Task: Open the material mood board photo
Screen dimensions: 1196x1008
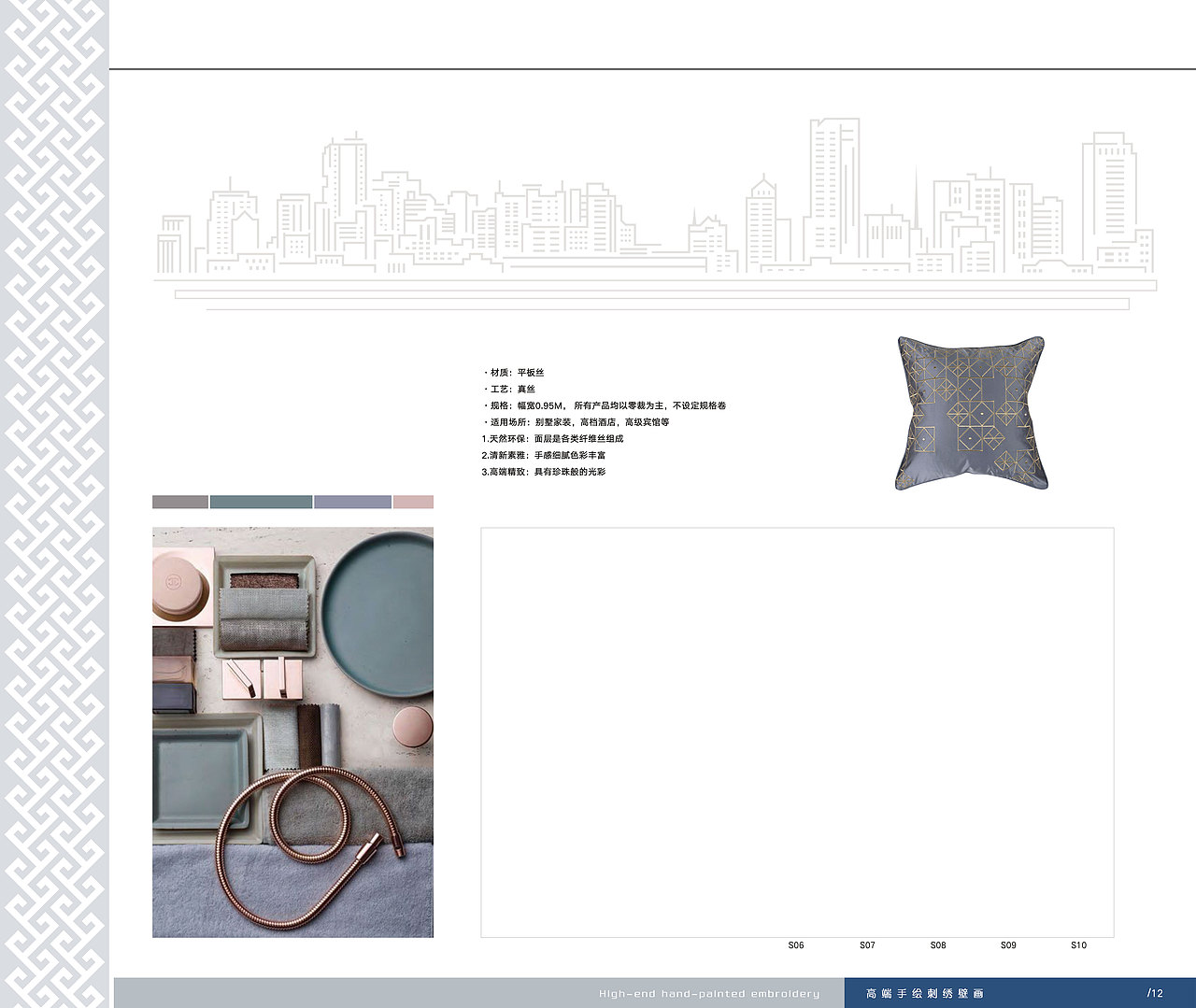Action: pyautogui.click(x=292, y=732)
